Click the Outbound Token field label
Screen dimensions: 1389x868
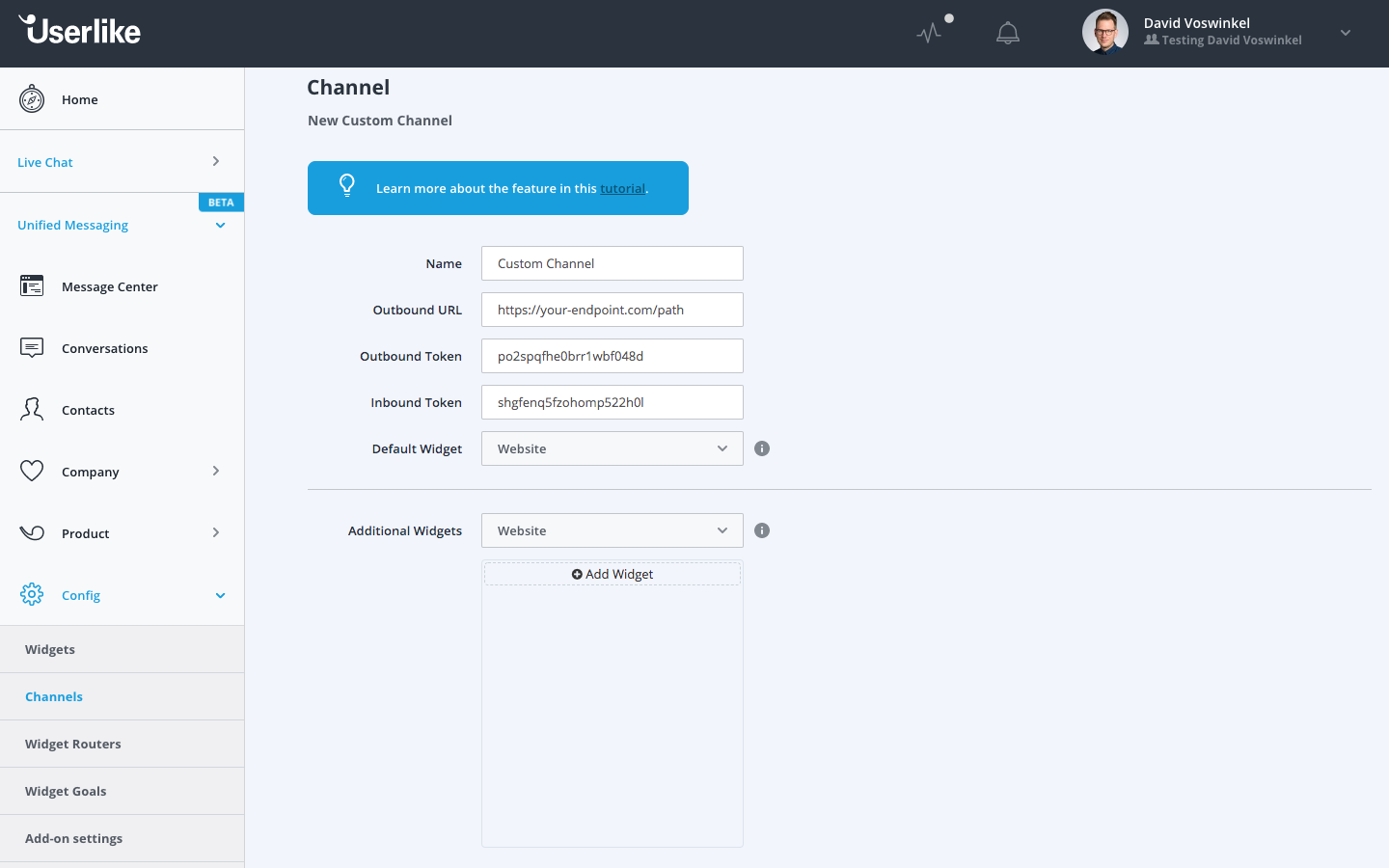click(411, 356)
